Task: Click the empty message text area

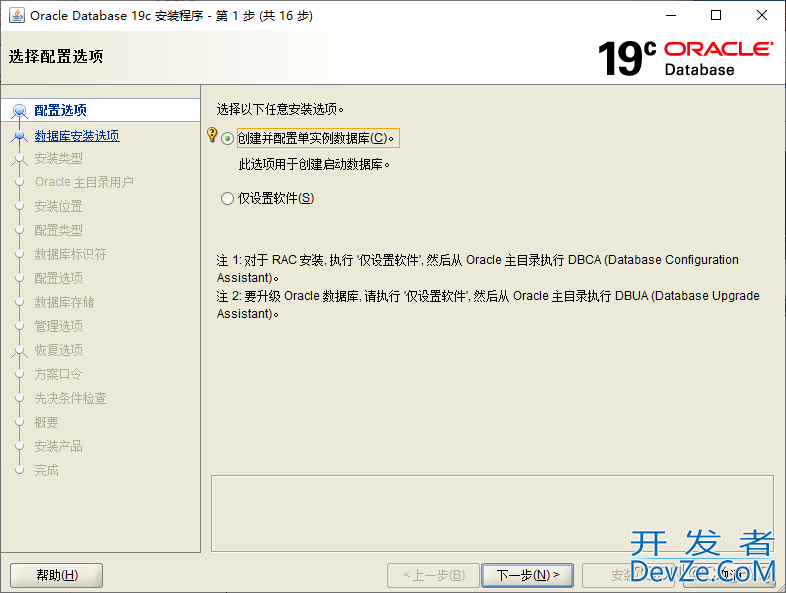Action: pos(492,513)
